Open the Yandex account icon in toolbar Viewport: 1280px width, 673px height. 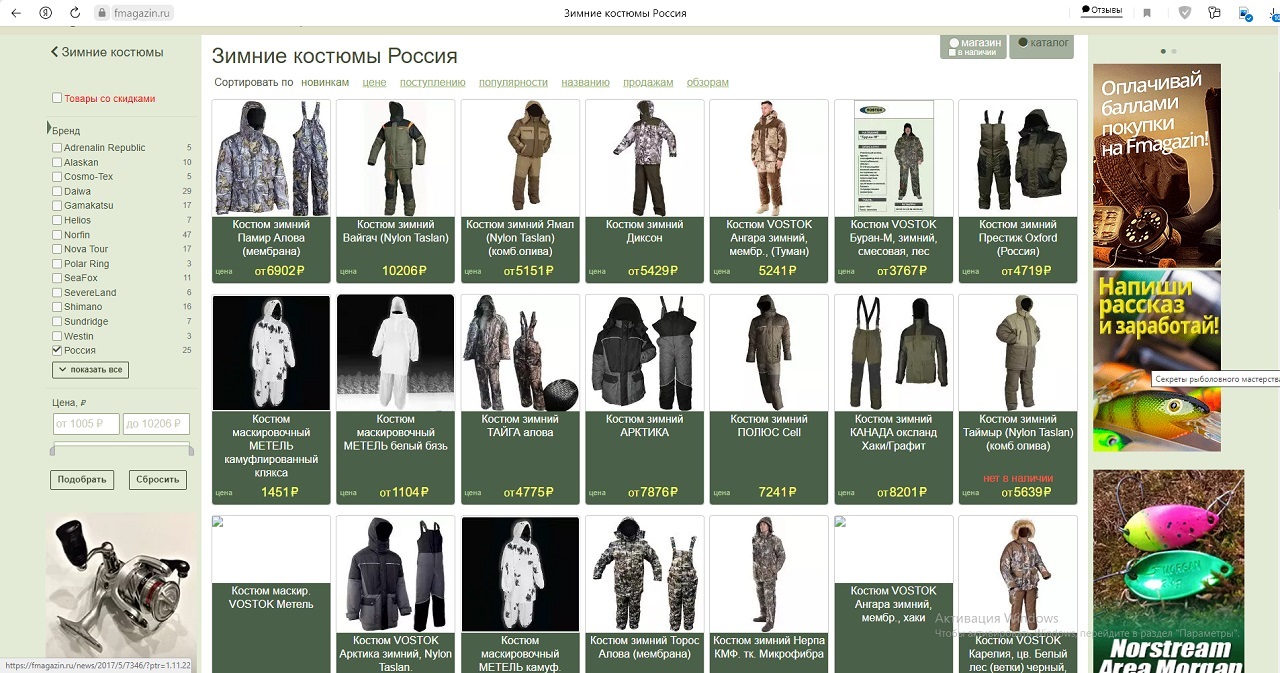point(46,13)
